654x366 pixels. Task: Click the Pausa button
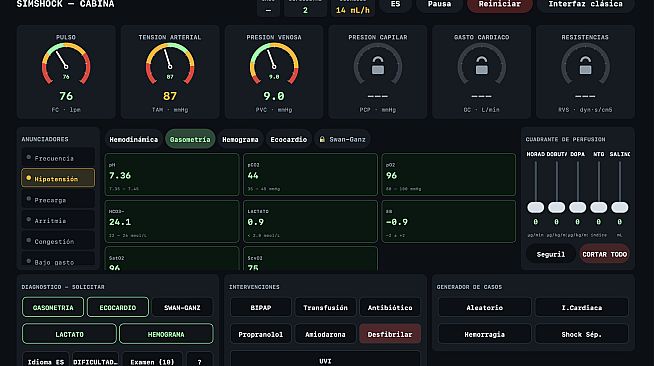tap(439, 5)
